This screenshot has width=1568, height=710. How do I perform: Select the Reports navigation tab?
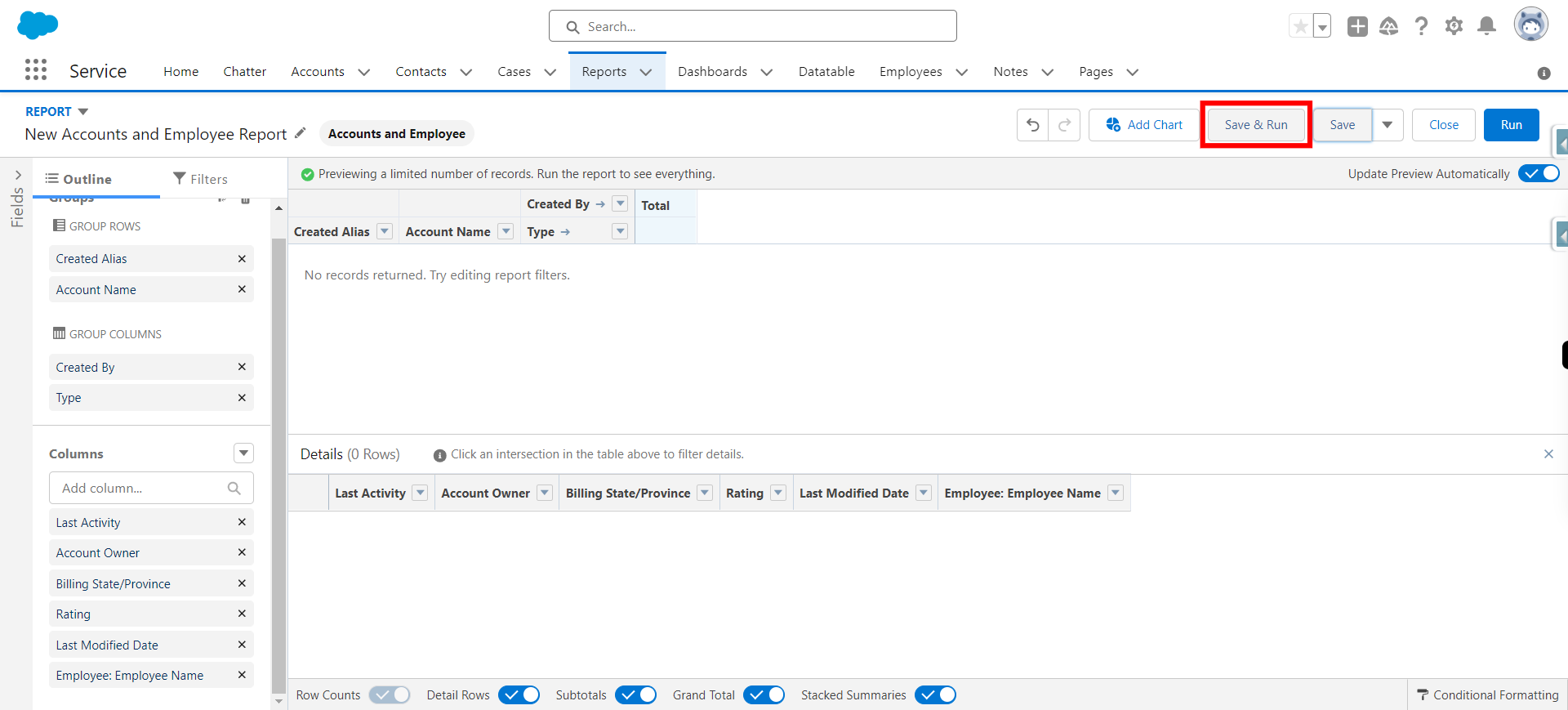[x=604, y=72]
